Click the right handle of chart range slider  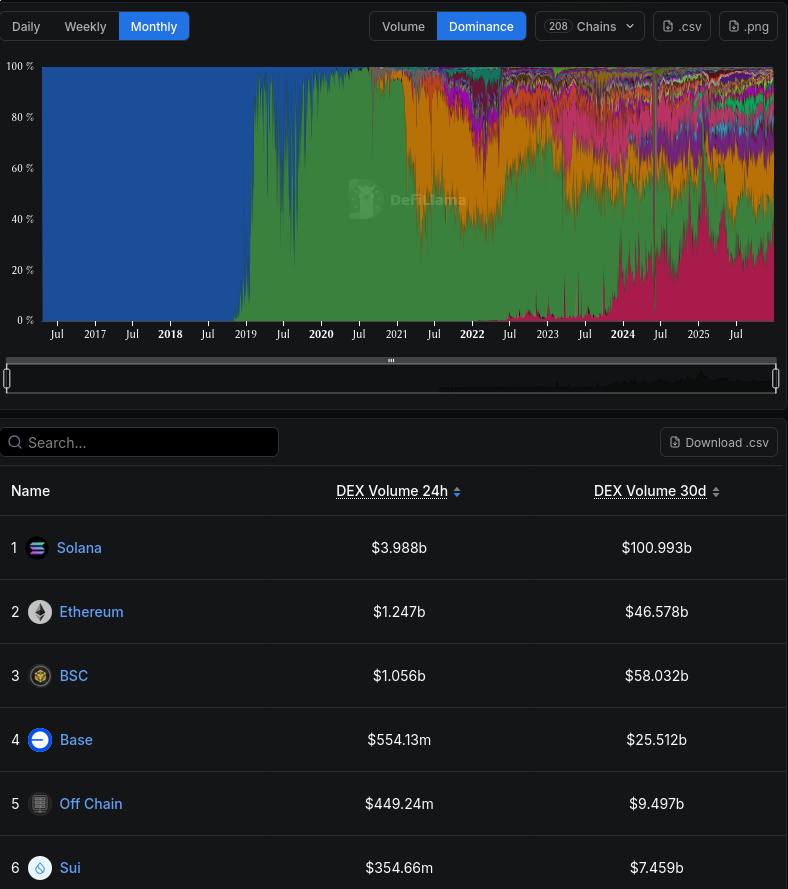pyautogui.click(x=776, y=378)
